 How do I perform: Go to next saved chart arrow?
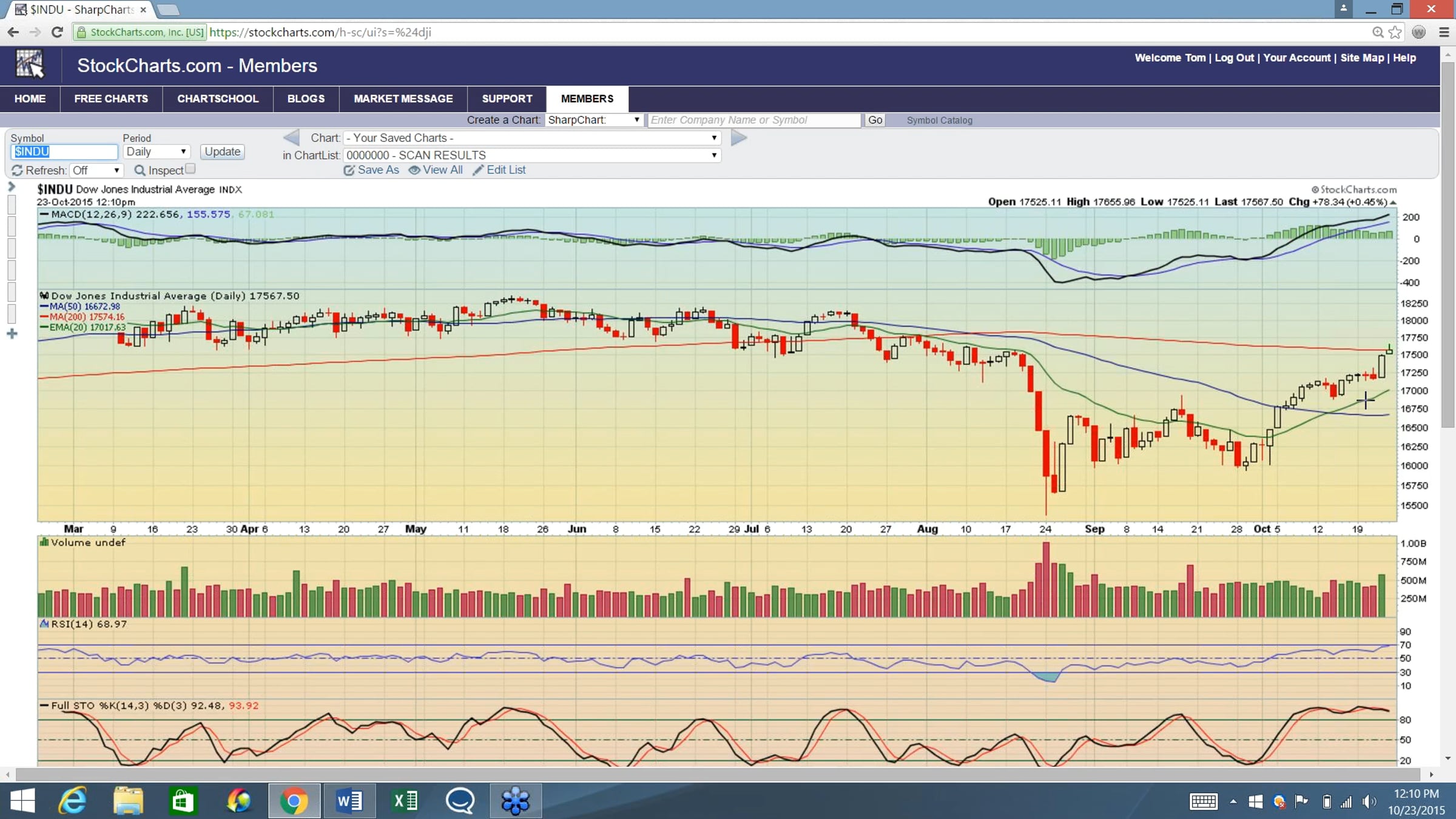click(739, 138)
